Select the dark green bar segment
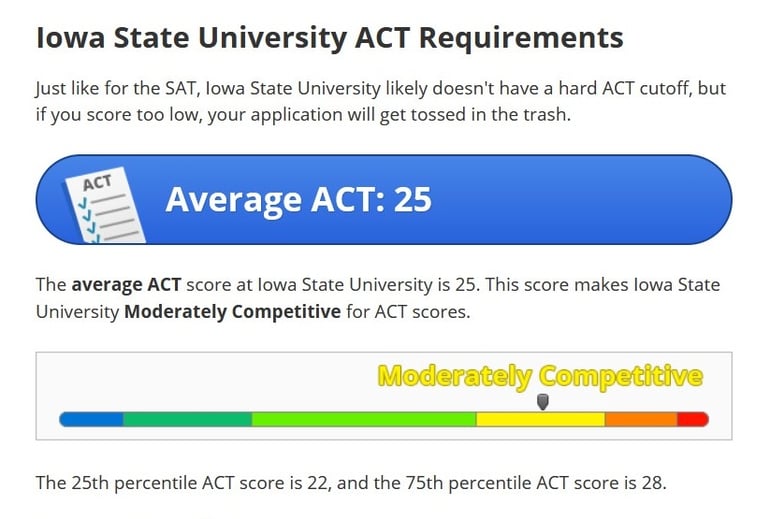Screen dimensions: 770x519 187,419
